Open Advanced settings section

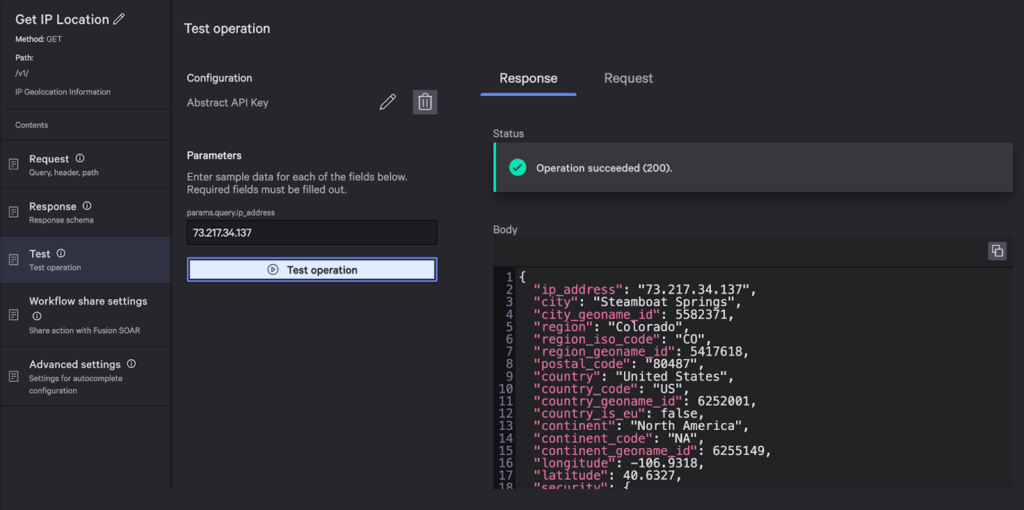[75, 365]
